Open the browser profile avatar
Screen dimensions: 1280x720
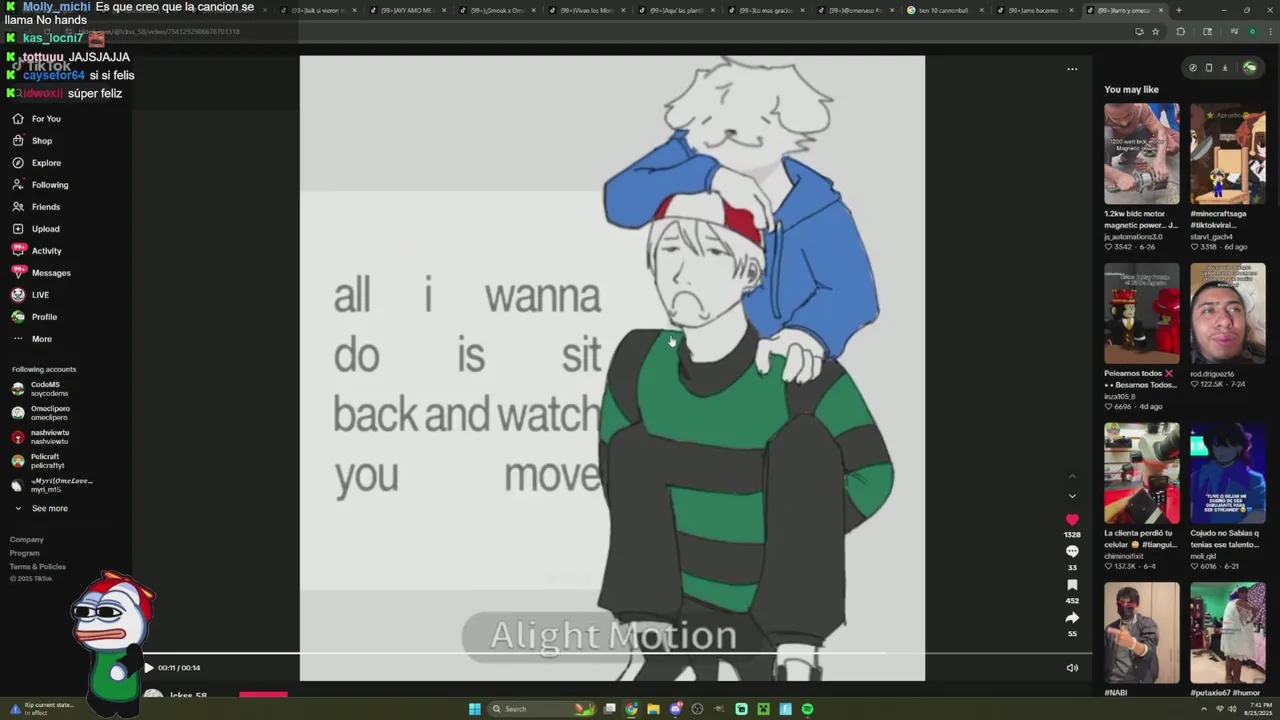pyautogui.click(x=1252, y=31)
